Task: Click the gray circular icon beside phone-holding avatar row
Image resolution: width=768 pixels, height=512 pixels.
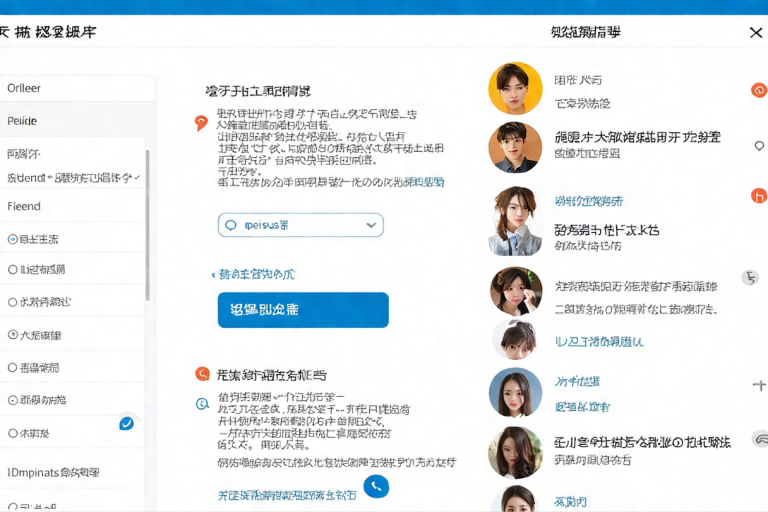Action: coord(750,277)
